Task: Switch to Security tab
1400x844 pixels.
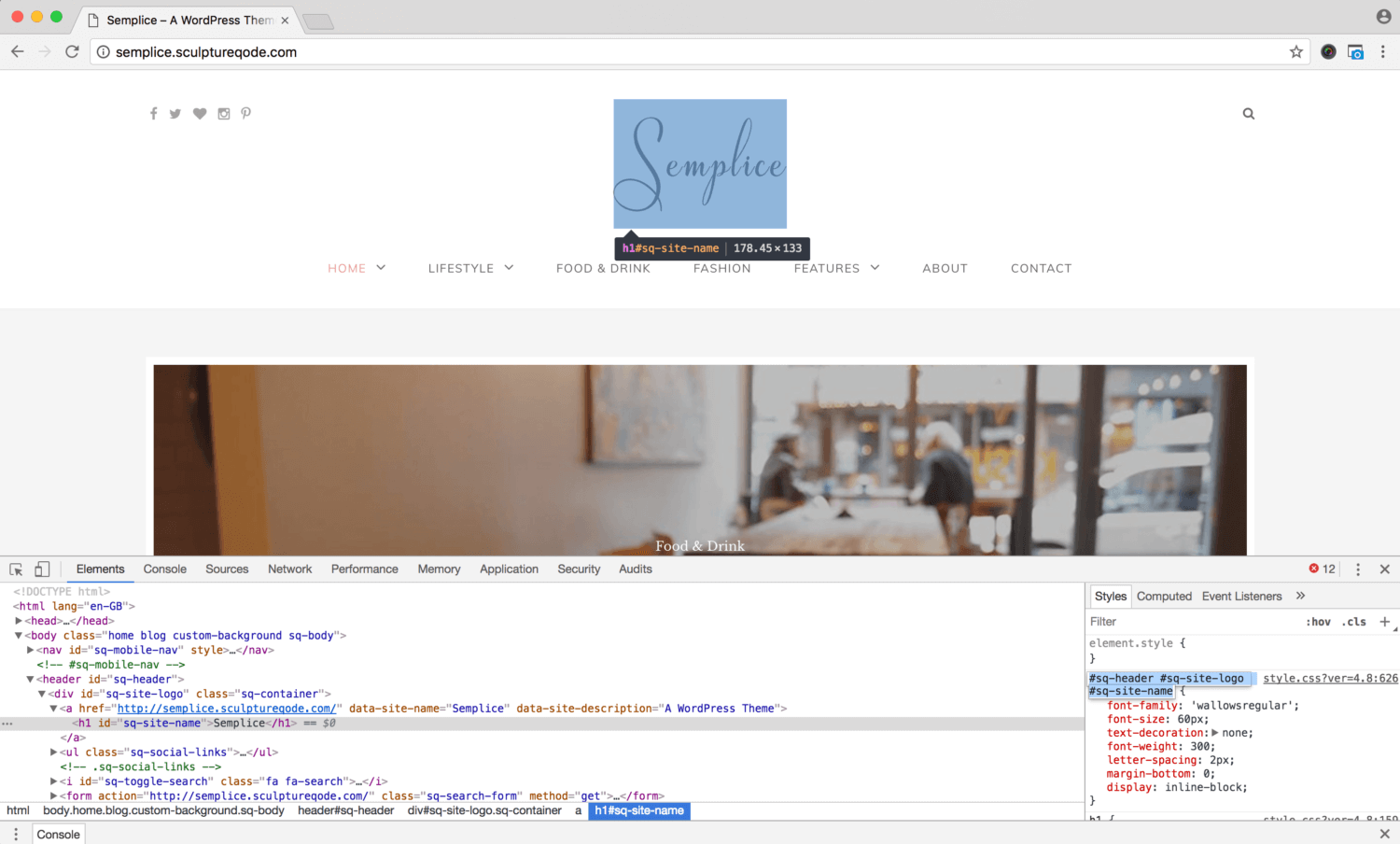Action: 579,570
